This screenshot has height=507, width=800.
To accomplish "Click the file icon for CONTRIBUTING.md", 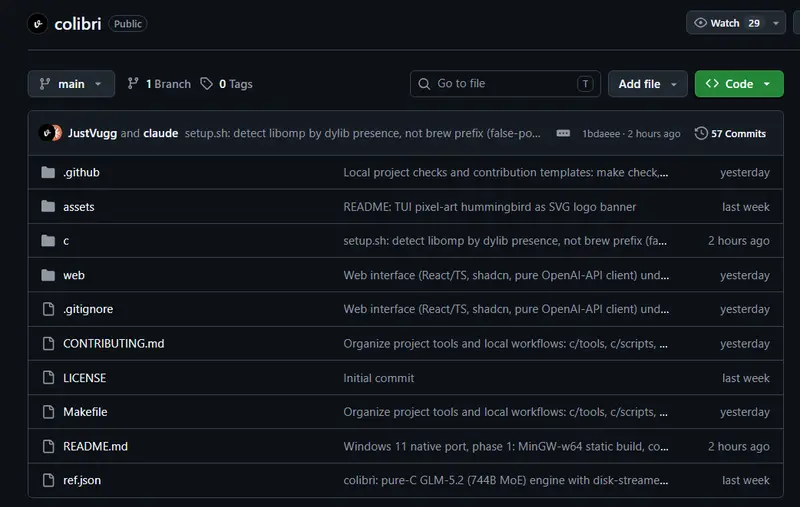I will point(48,343).
